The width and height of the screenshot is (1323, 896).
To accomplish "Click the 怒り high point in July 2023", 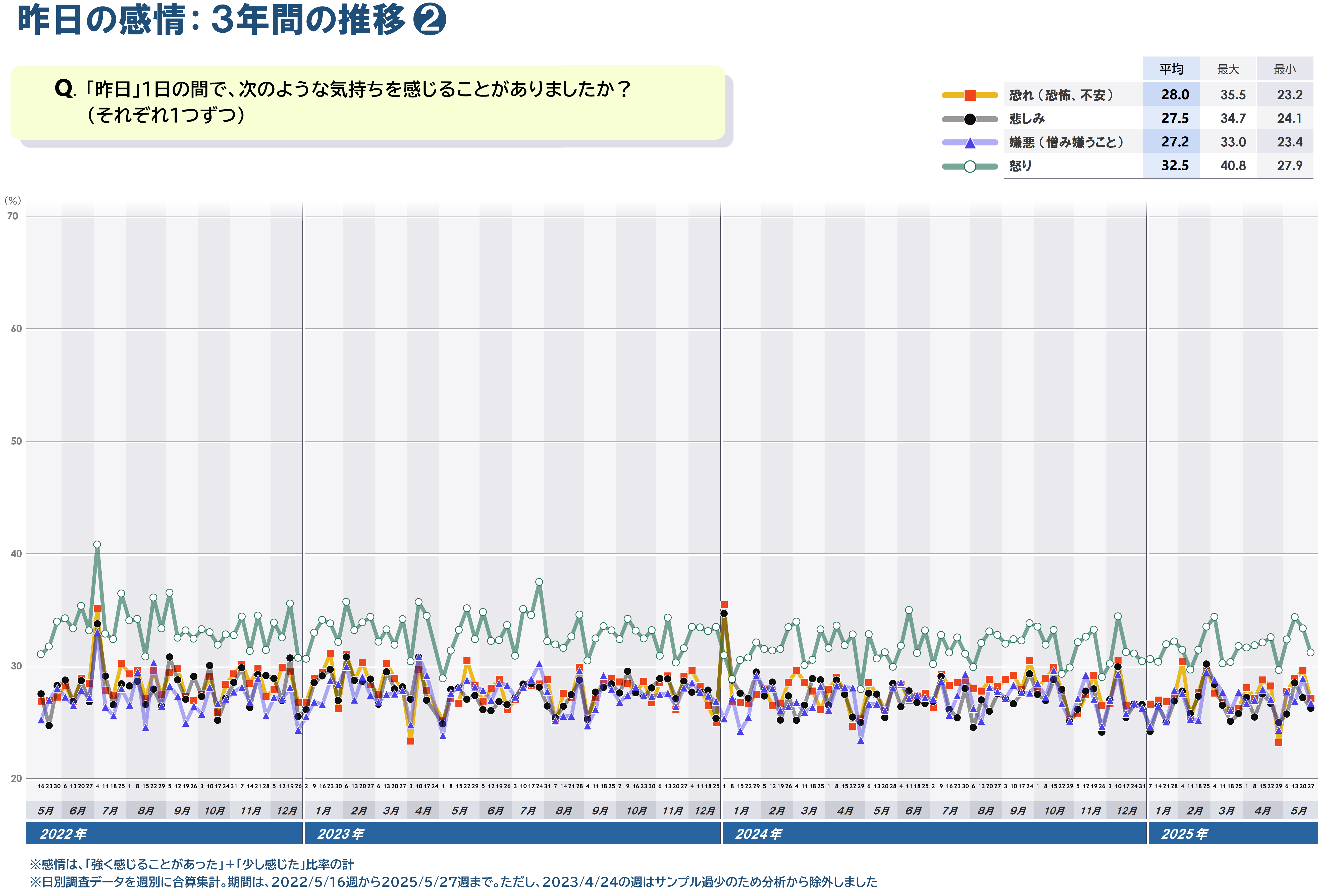I will (x=539, y=582).
